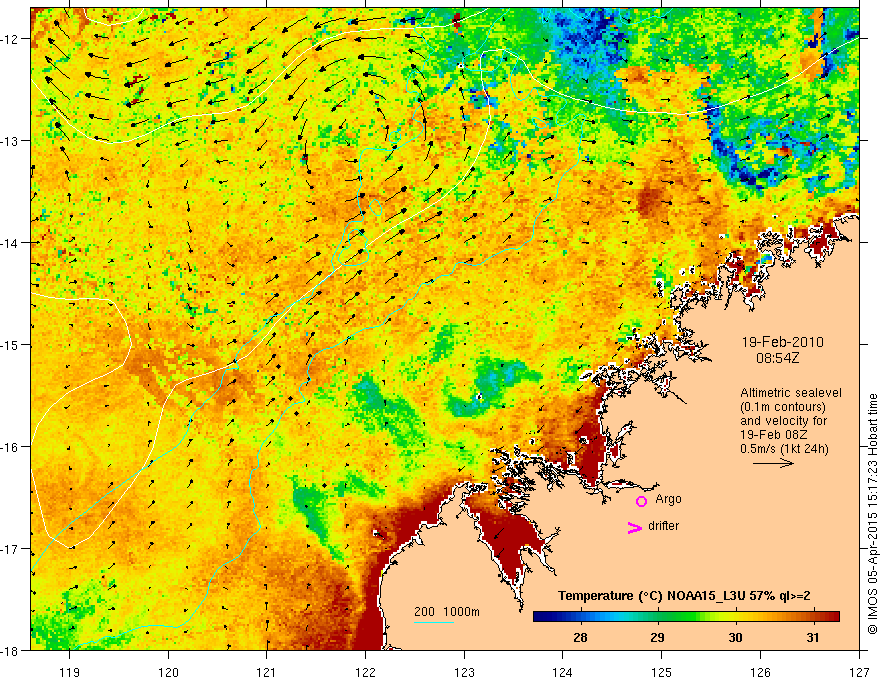Click the '19-Feb-2010' date text

click(x=782, y=342)
